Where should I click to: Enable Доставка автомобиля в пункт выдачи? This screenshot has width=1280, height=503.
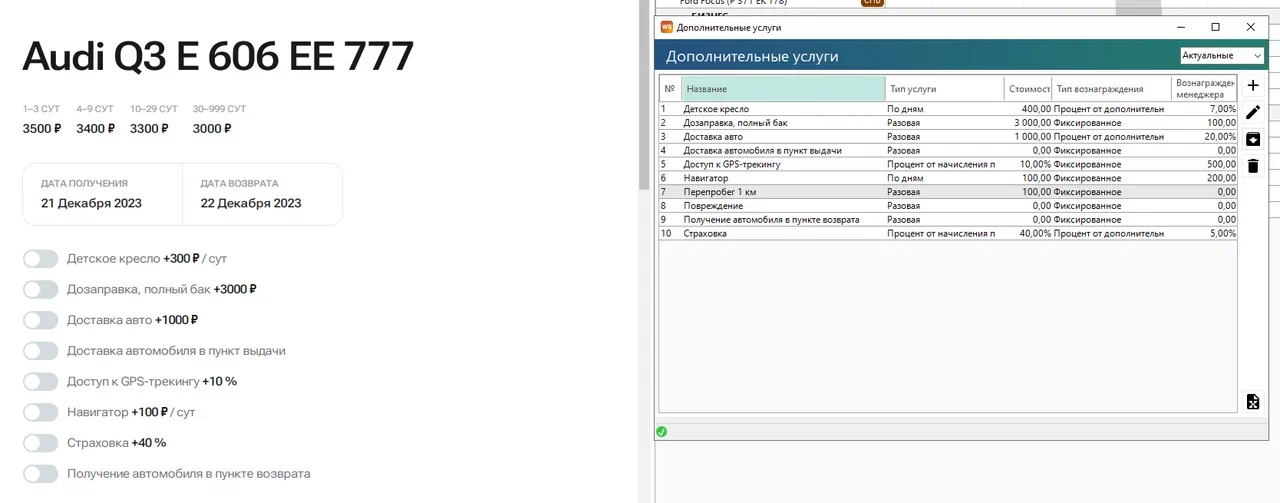click(41, 351)
